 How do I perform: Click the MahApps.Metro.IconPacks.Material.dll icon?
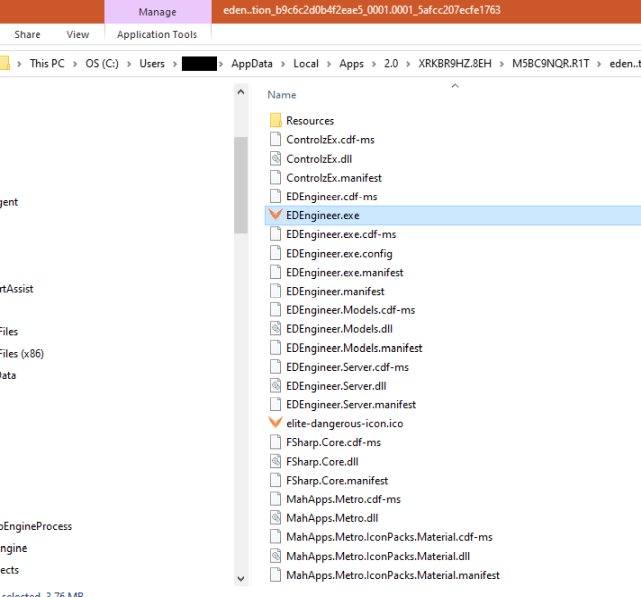pyautogui.click(x=276, y=555)
